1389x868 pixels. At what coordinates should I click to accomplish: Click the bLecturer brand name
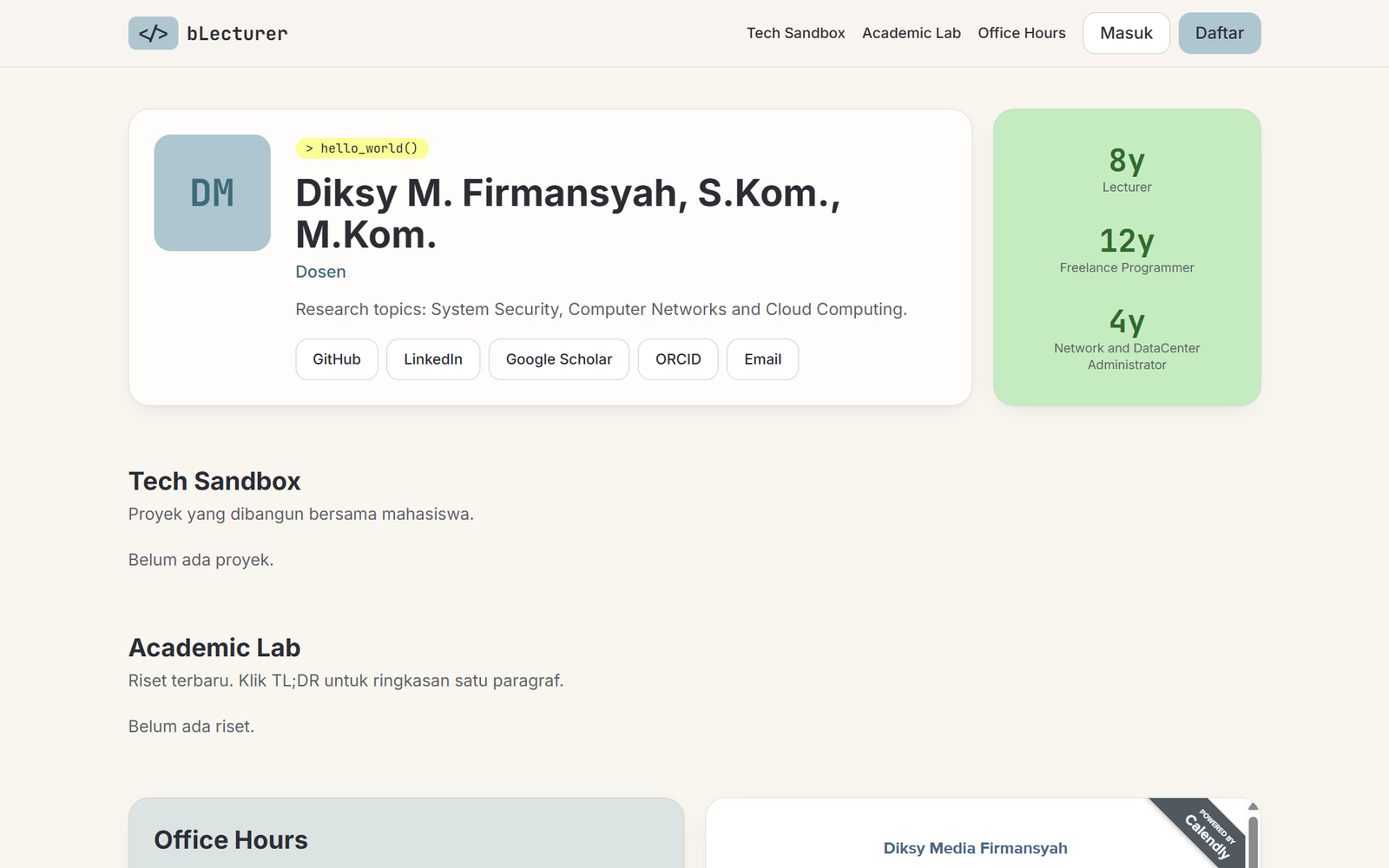point(237,33)
